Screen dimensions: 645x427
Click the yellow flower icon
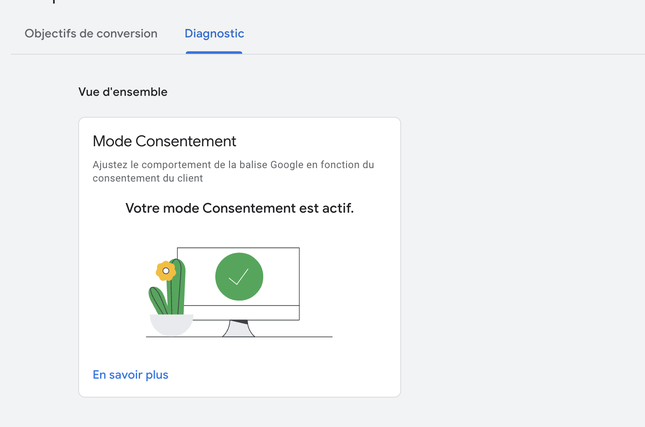pyautogui.click(x=166, y=270)
